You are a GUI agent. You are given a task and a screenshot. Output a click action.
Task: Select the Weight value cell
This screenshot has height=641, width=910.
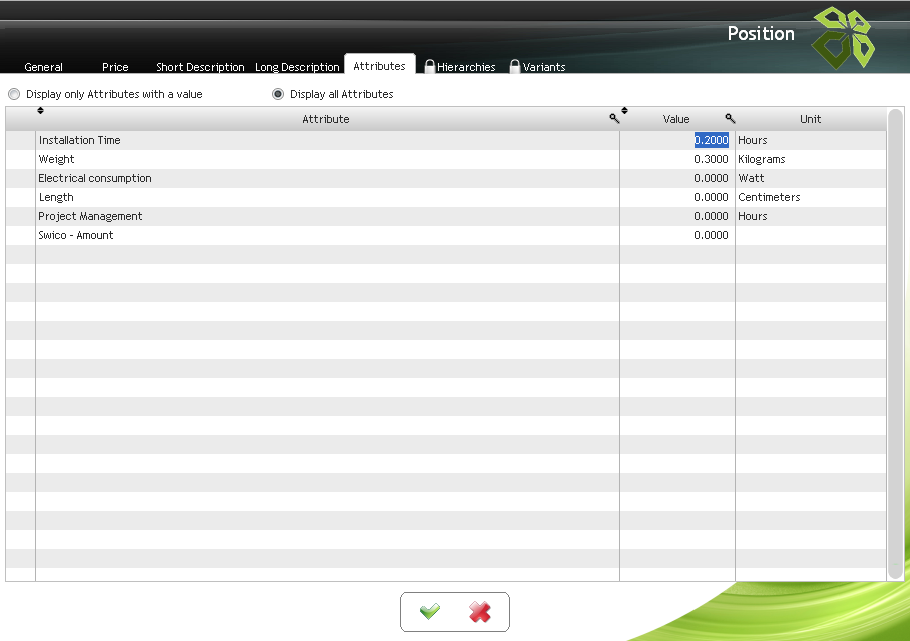(x=677, y=159)
